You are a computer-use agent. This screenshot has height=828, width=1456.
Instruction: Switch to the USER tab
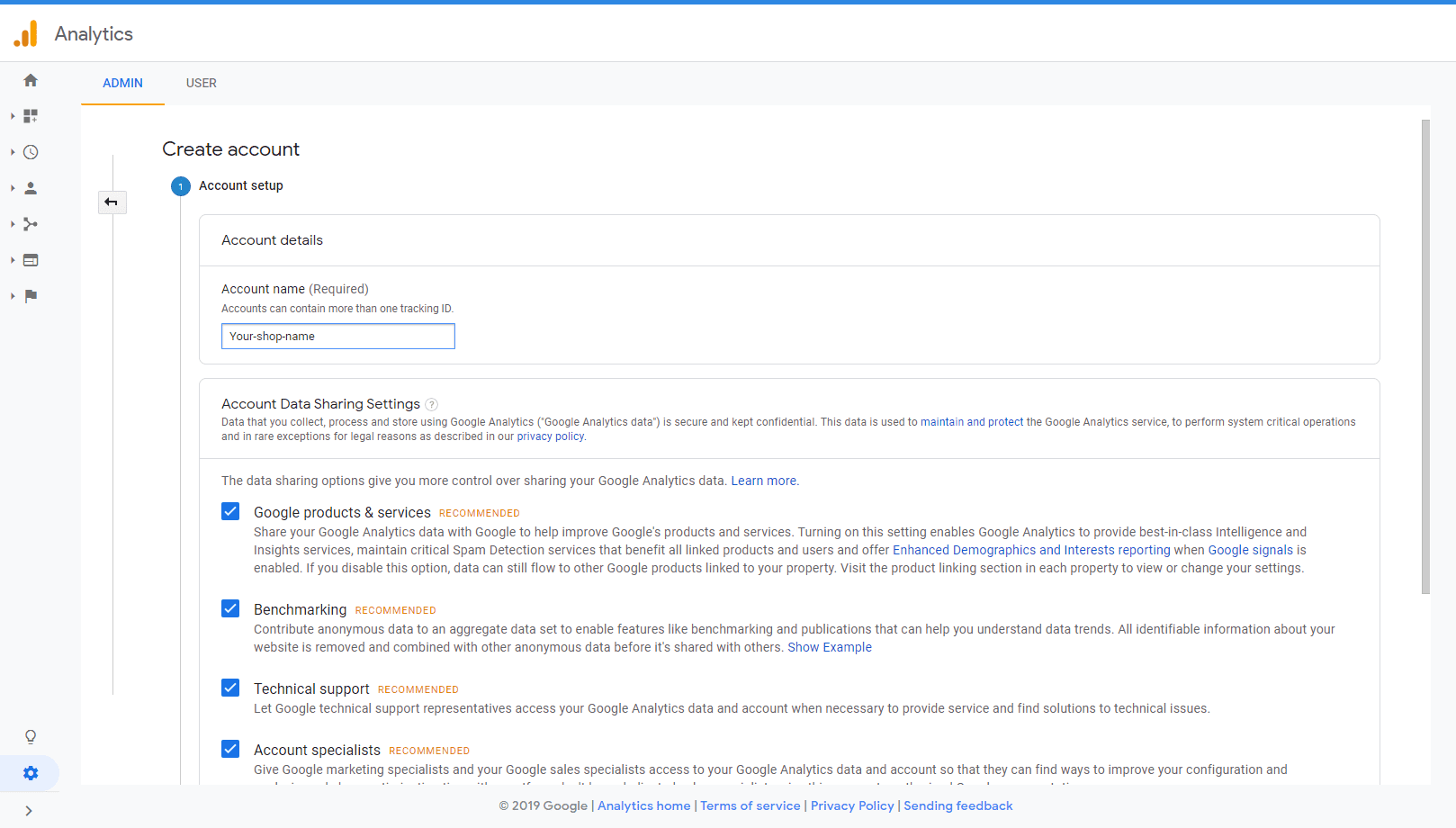pos(201,83)
